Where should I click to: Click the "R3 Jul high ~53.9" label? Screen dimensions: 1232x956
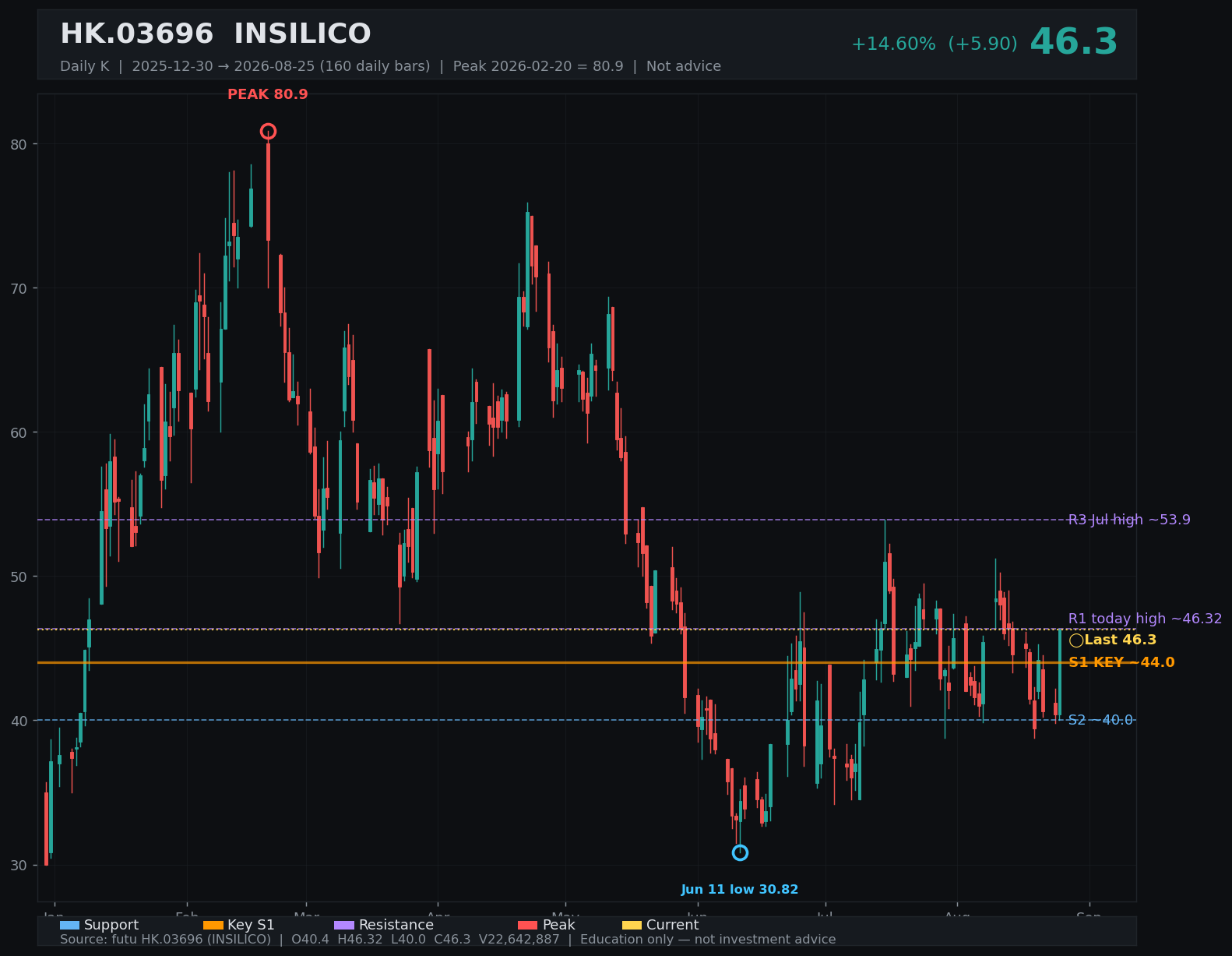click(1129, 520)
